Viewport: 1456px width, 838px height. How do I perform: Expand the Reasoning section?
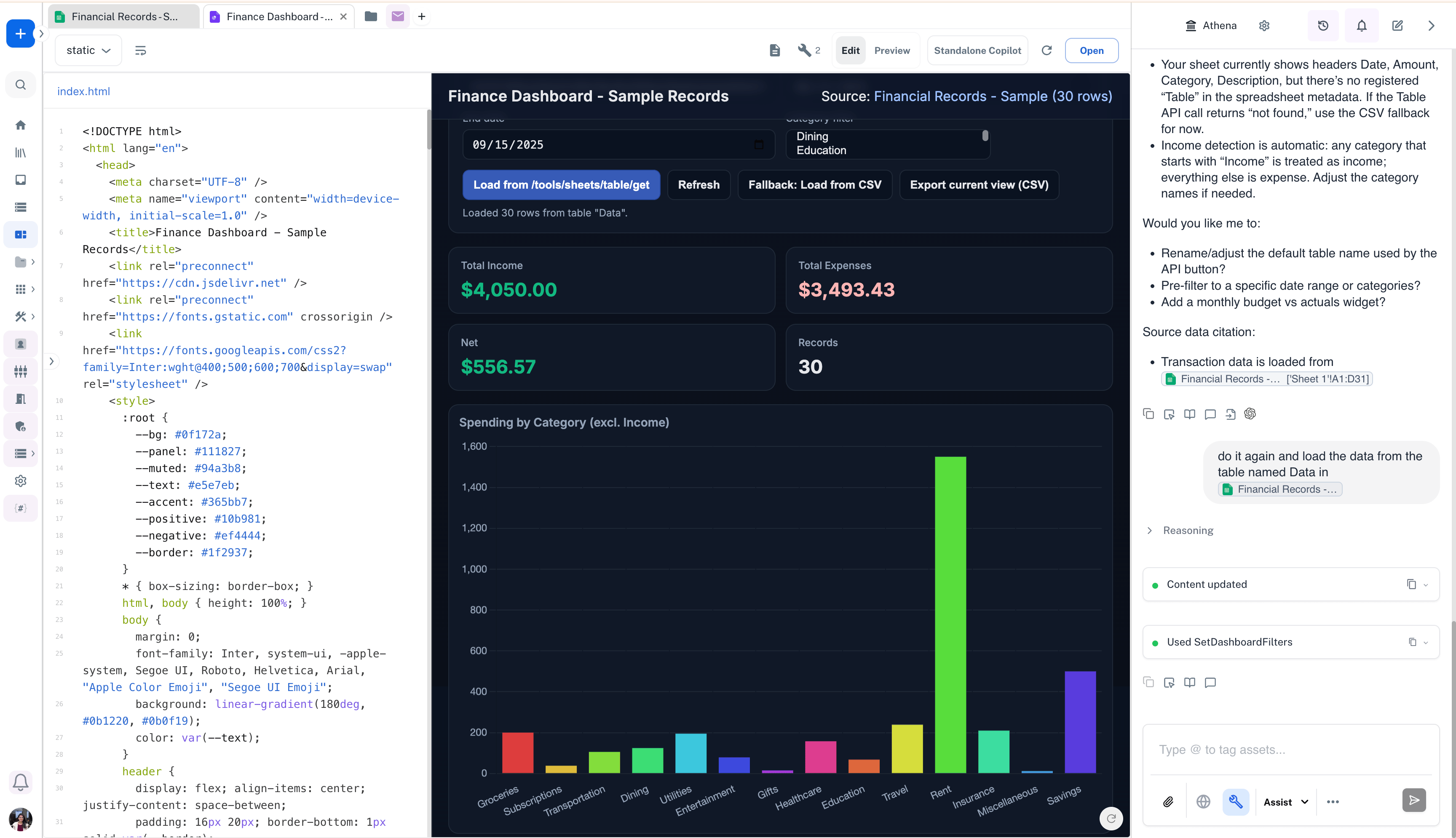pos(1181,530)
